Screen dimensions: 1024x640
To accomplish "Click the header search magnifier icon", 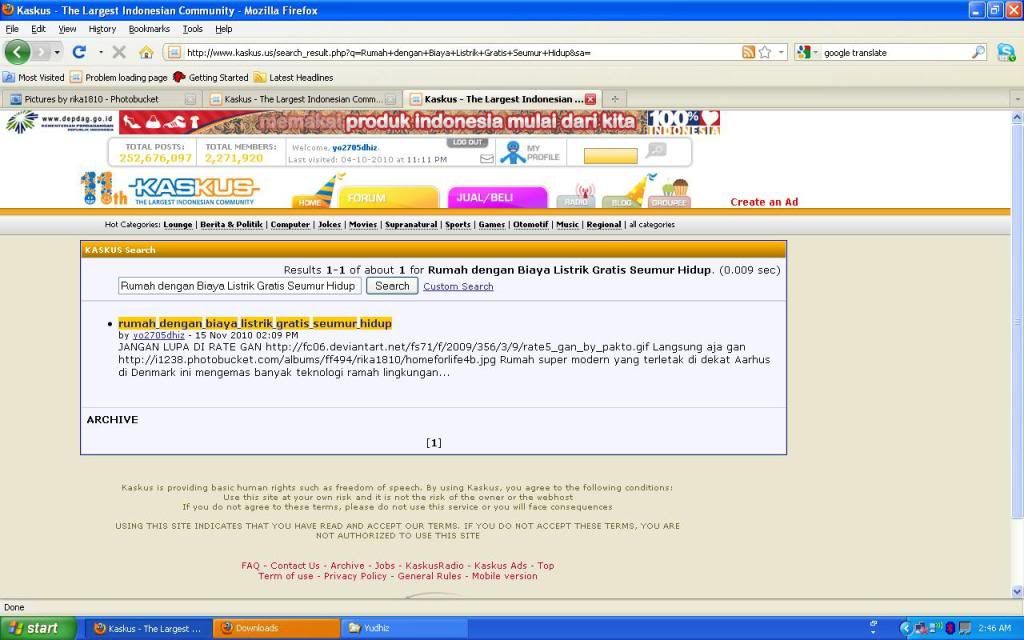I will [x=656, y=151].
